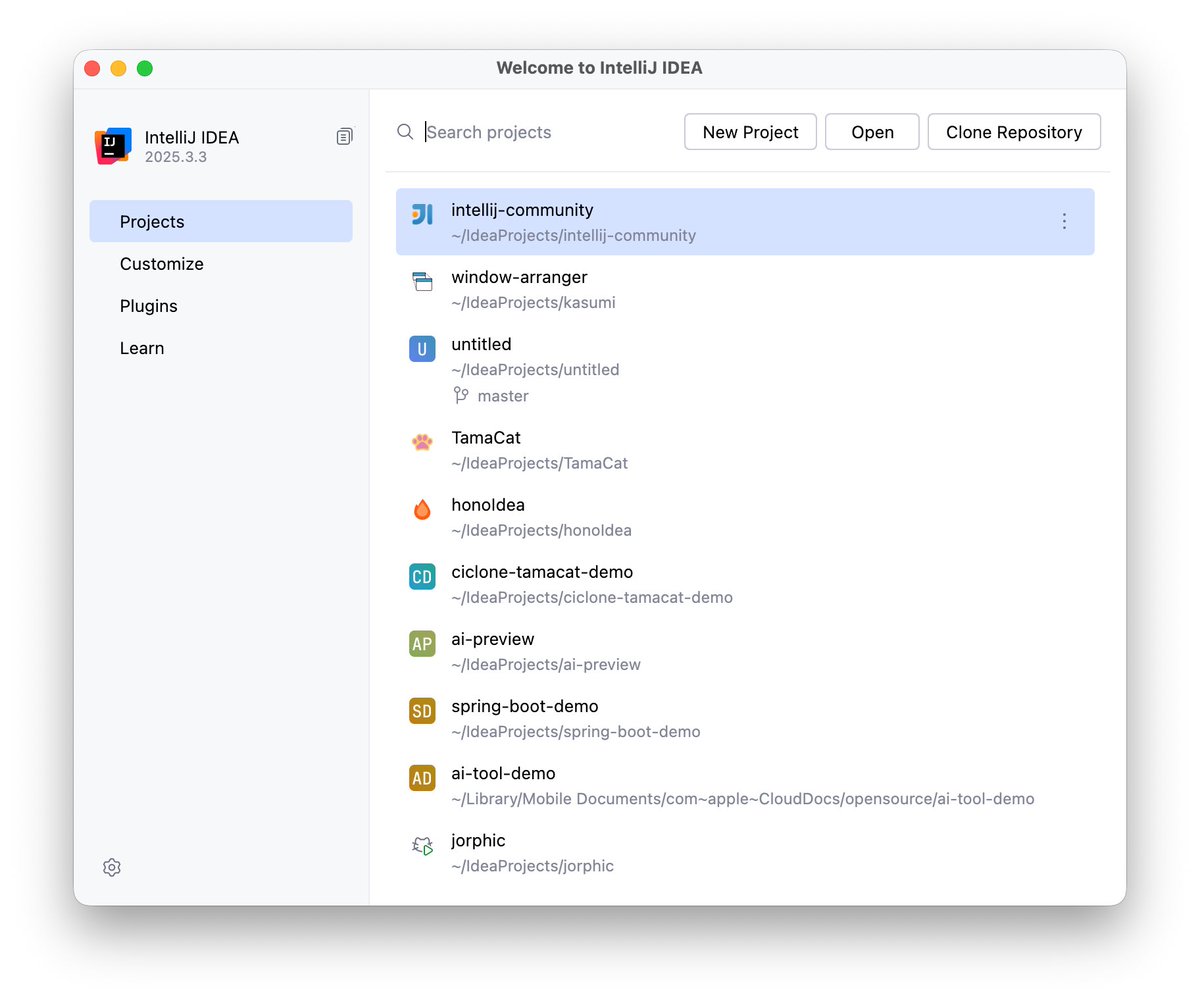Open the jorphic project name
Viewport: 1200px width, 1003px height.
tap(478, 840)
